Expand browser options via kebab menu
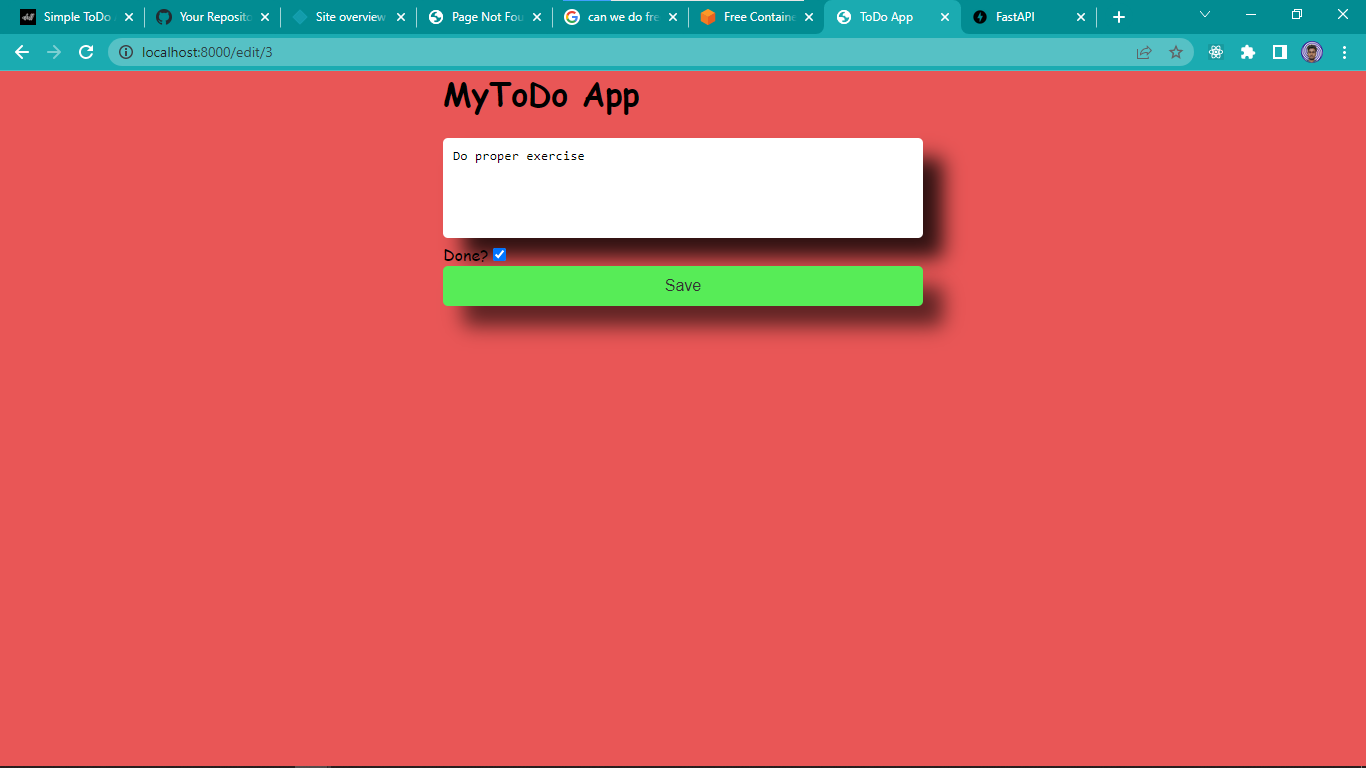 [x=1345, y=51]
